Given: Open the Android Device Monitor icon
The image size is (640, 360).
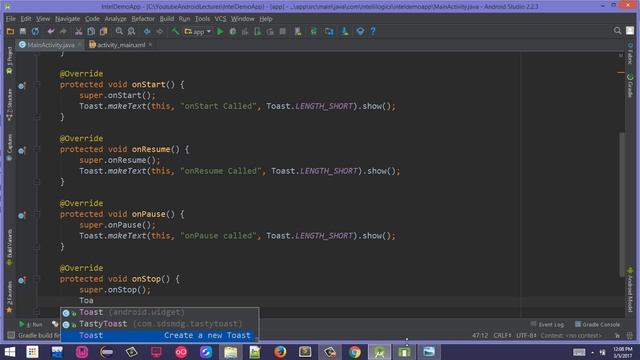Looking at the screenshot, I should (360, 31).
